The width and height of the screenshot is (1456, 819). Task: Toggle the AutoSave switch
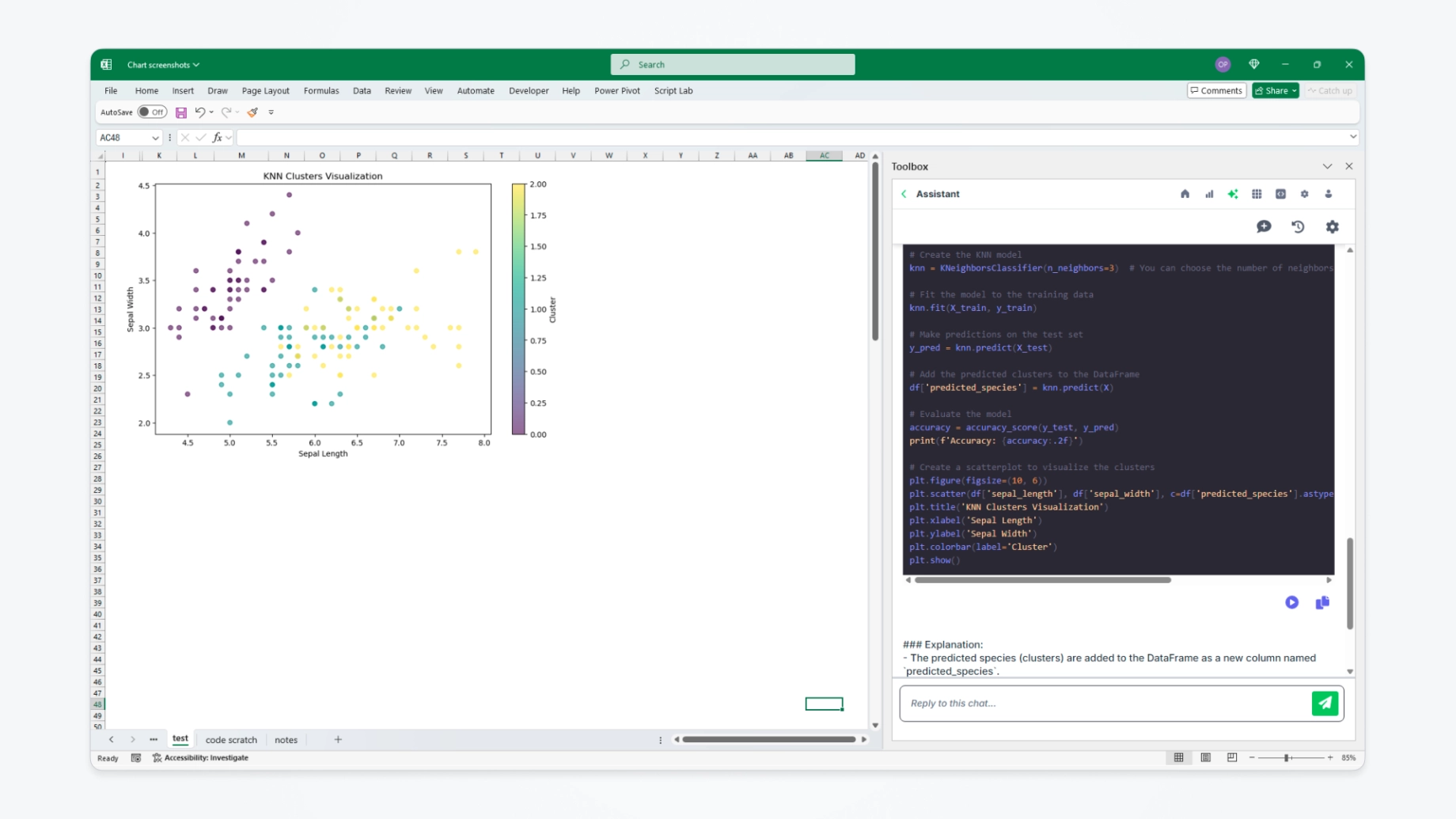click(151, 112)
